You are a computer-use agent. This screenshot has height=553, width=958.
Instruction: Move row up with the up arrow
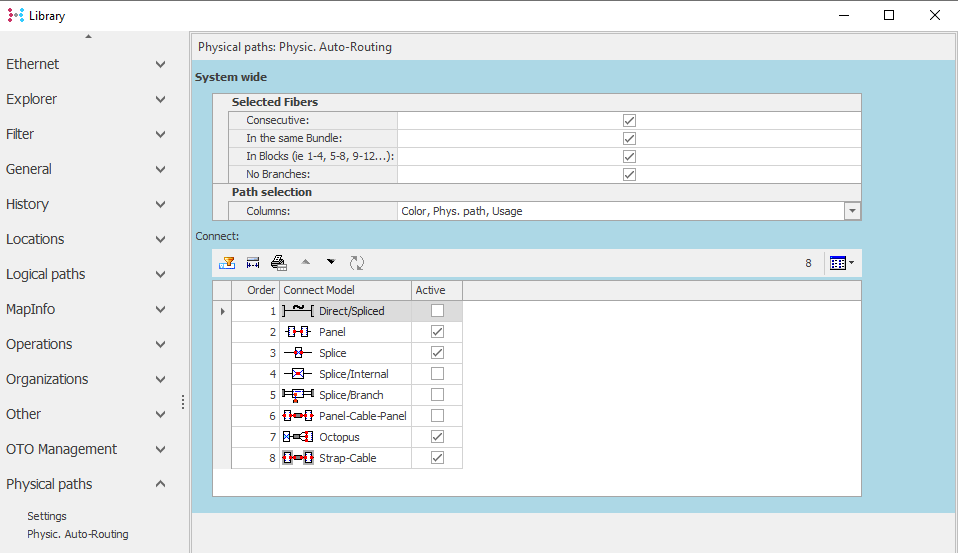(x=305, y=262)
